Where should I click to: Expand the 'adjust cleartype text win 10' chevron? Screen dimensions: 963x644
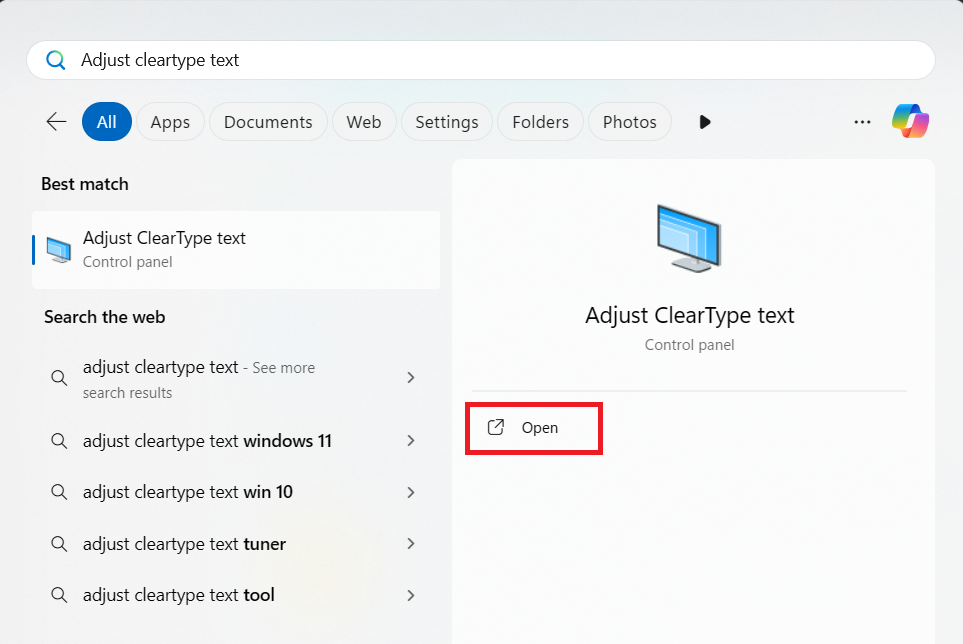410,492
